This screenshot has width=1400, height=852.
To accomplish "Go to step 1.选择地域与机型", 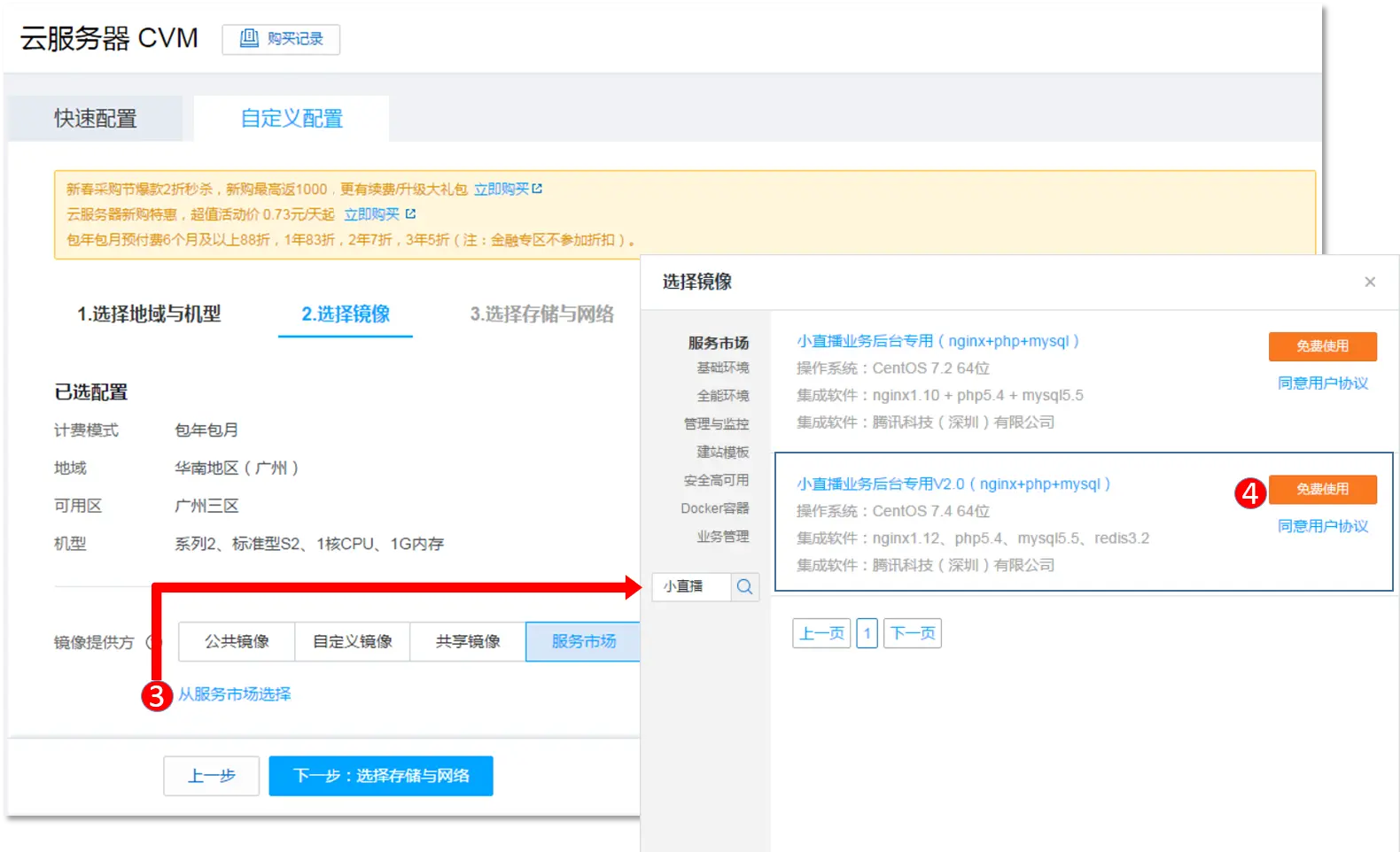I will click(x=149, y=314).
